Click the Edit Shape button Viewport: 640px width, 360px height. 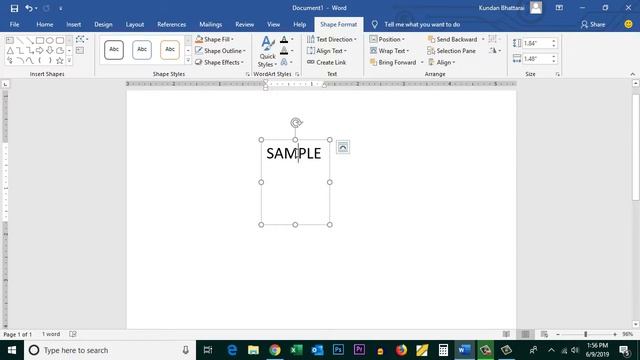(x=82, y=40)
